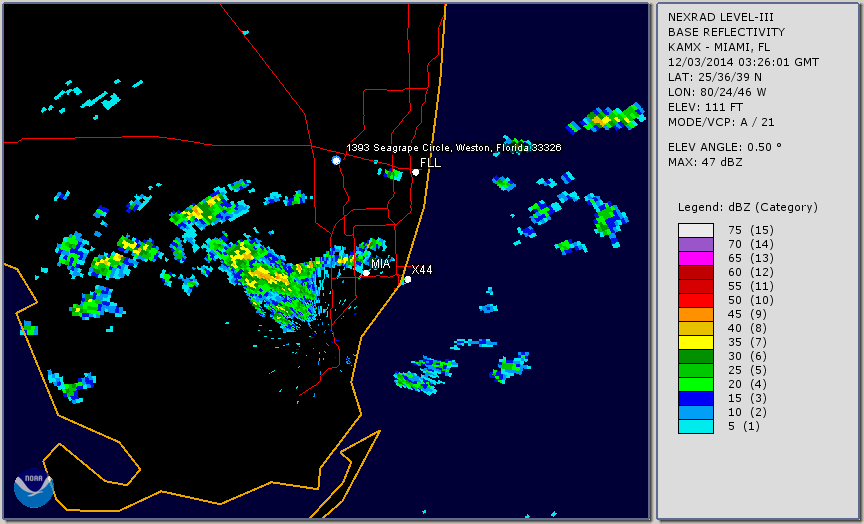Viewport: 864px width, 524px height.
Task: Select the 75 dBZ white legend swatch
Action: tap(696, 230)
